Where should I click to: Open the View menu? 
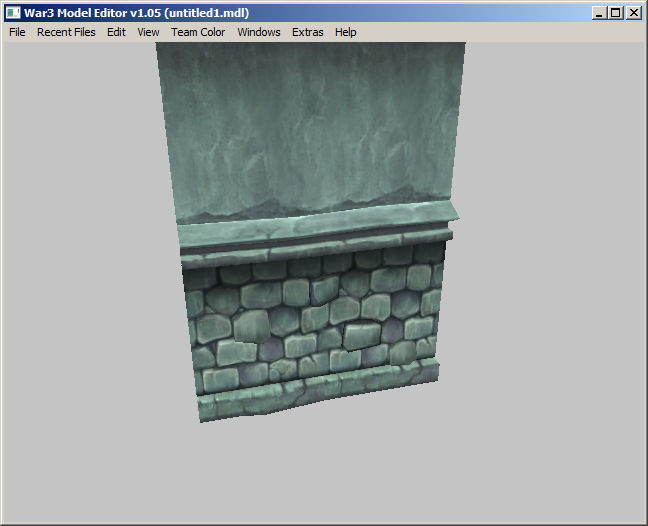tap(148, 32)
